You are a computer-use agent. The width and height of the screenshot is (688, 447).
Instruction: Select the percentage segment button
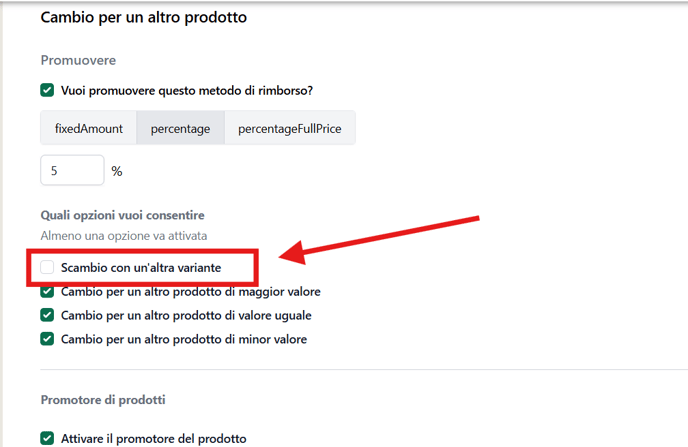[x=180, y=128]
